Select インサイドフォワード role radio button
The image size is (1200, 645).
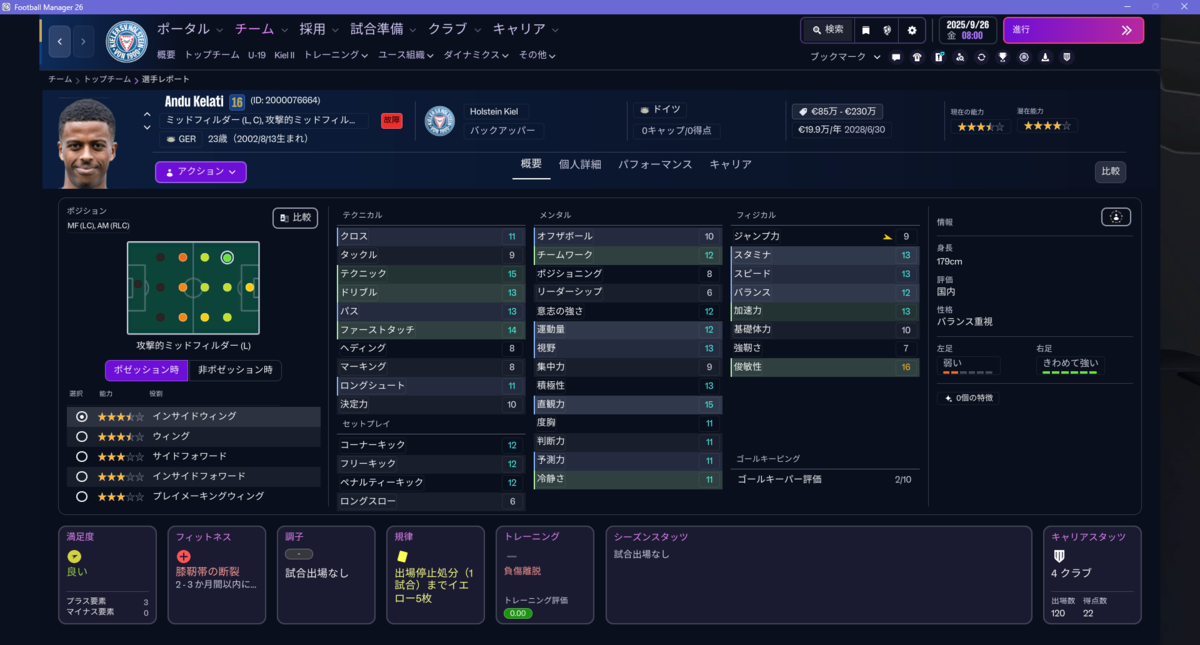pyautogui.click(x=82, y=476)
